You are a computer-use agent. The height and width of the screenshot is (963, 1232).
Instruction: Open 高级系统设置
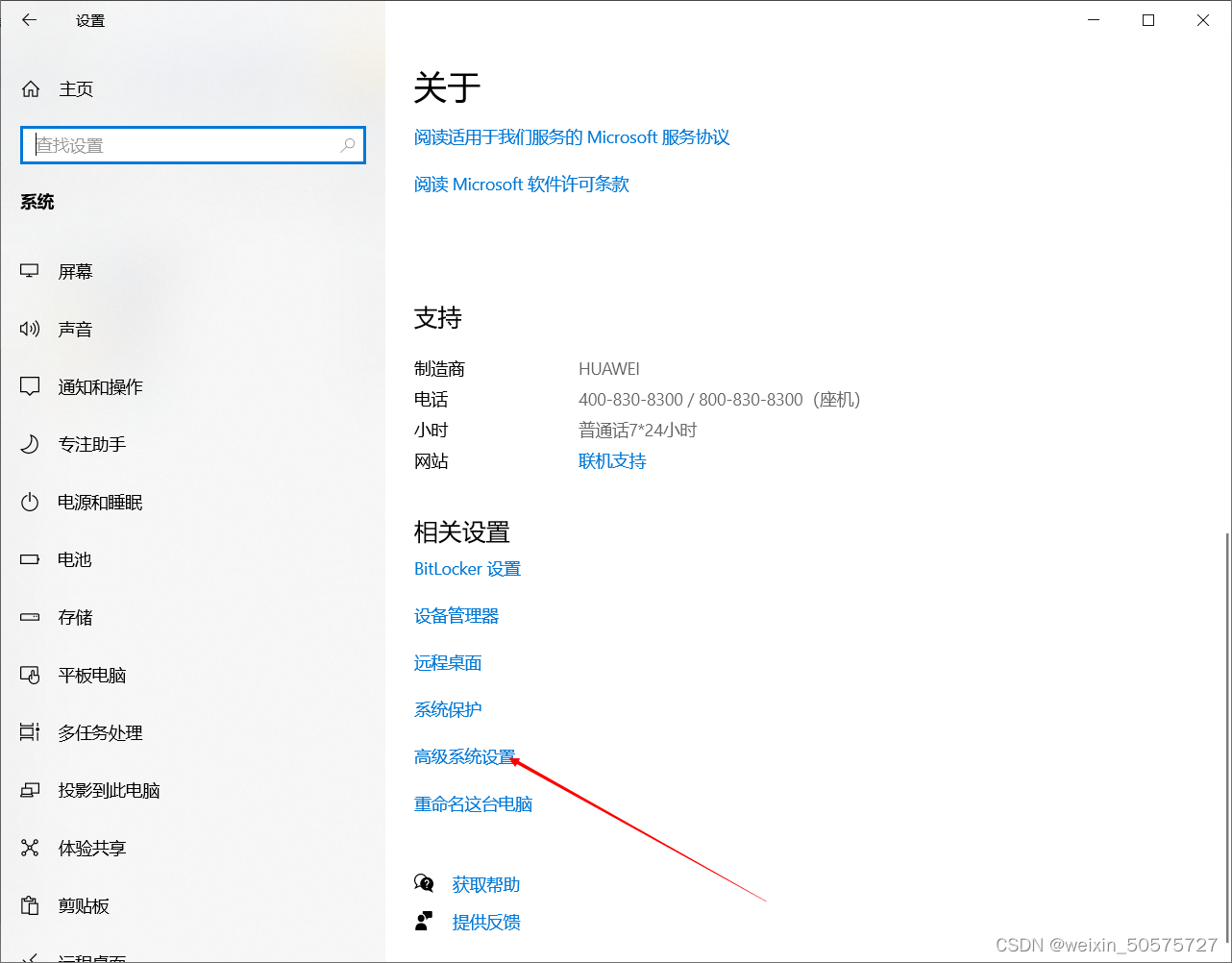[x=465, y=757]
